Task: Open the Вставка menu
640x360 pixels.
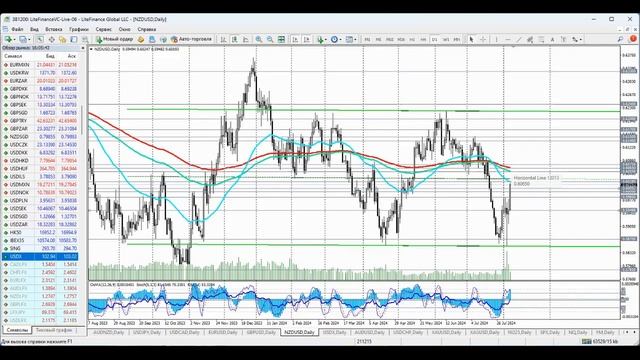Action: 53,29
